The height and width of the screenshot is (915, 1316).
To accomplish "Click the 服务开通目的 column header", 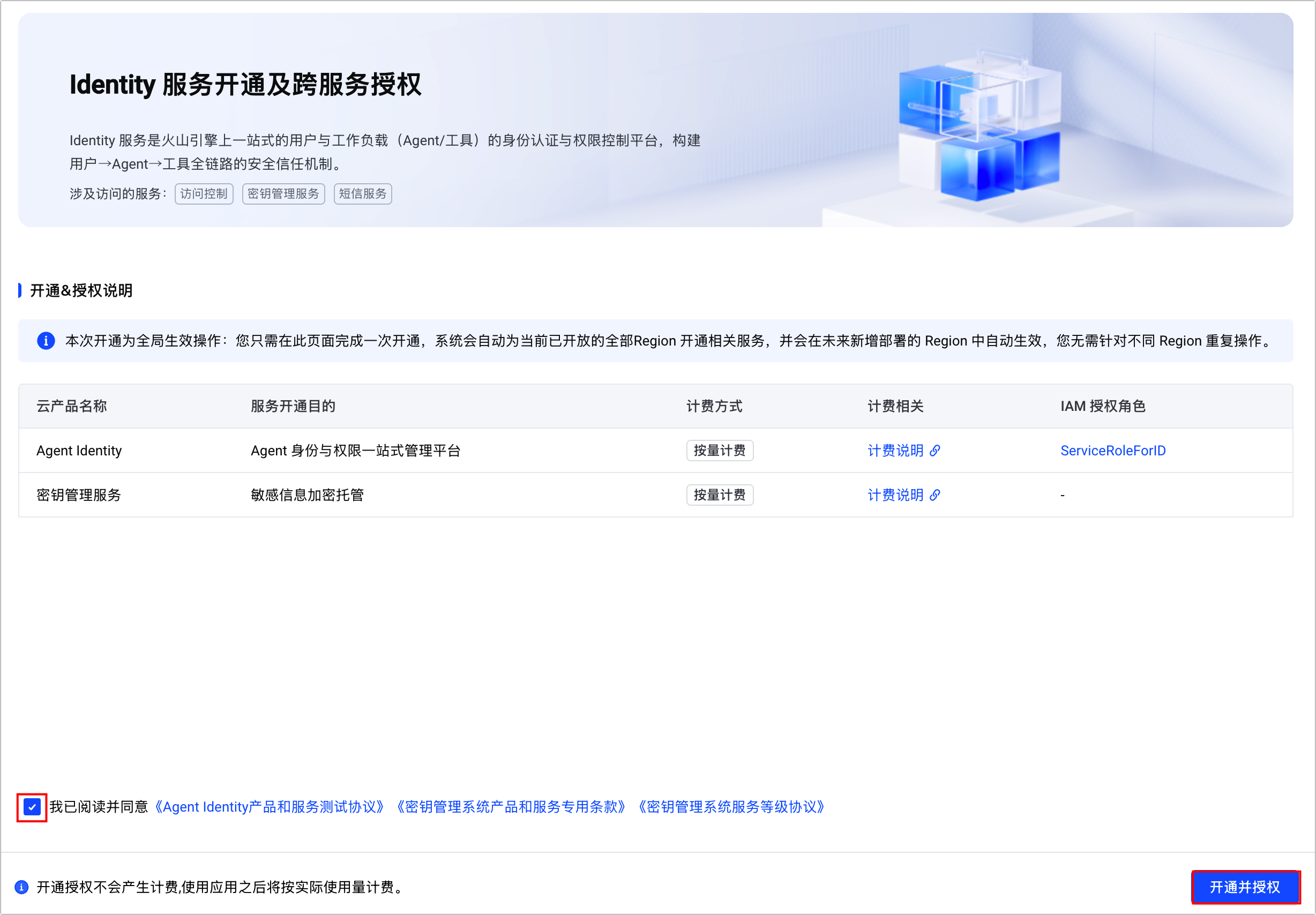I will point(293,406).
